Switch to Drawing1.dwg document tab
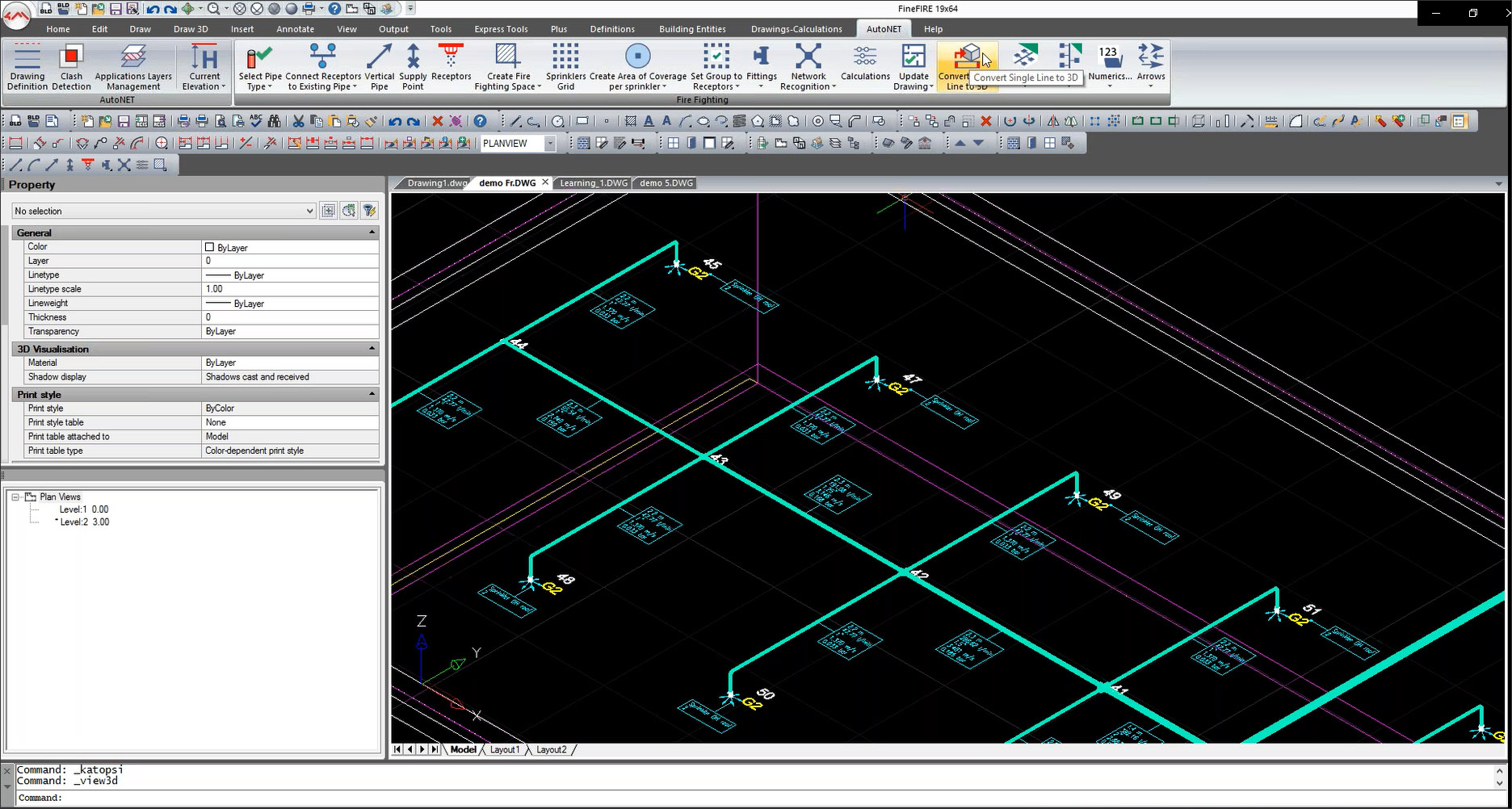This screenshot has width=1512, height=809. (x=435, y=183)
